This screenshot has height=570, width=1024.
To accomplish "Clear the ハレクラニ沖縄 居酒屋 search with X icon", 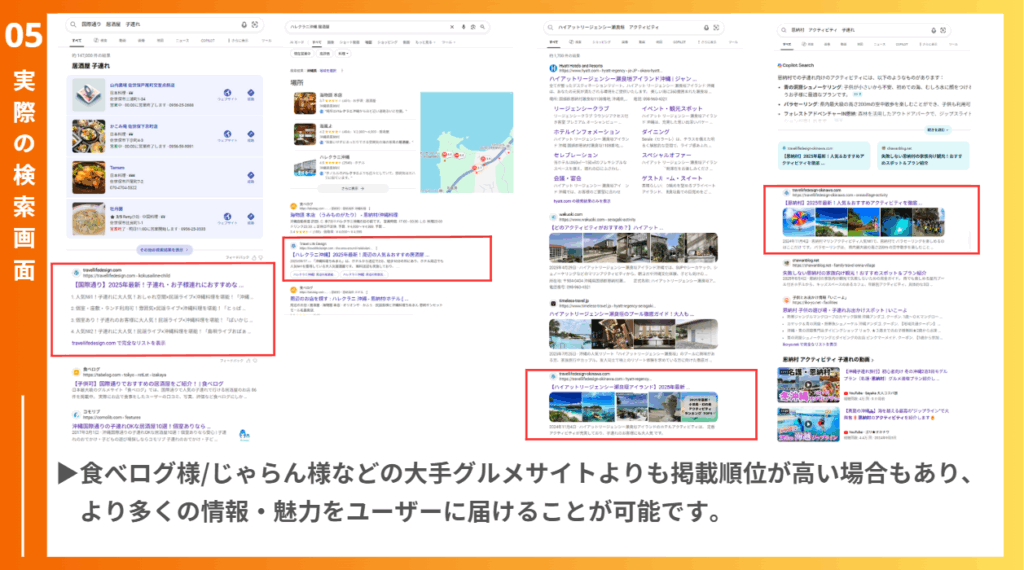I will click(452, 27).
